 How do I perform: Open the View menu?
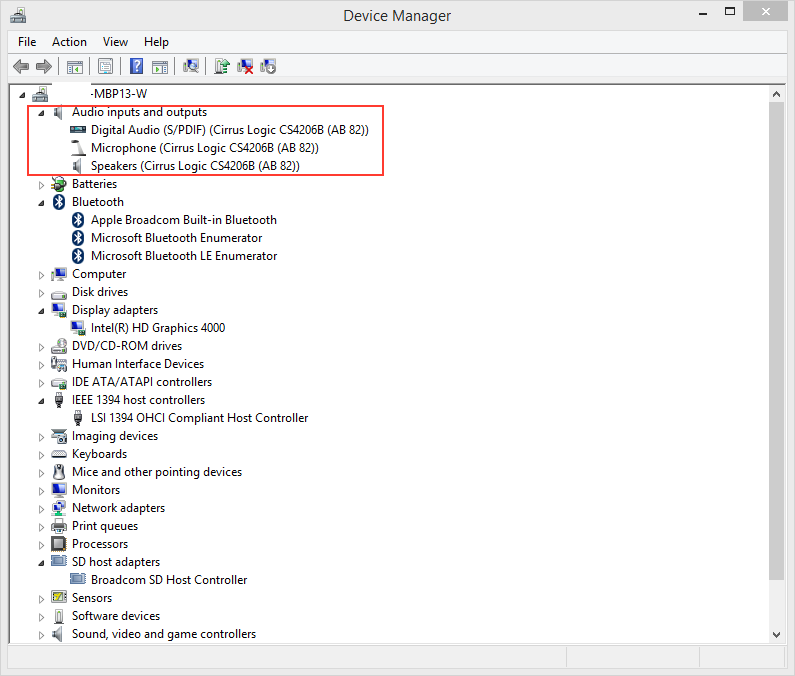[115, 42]
